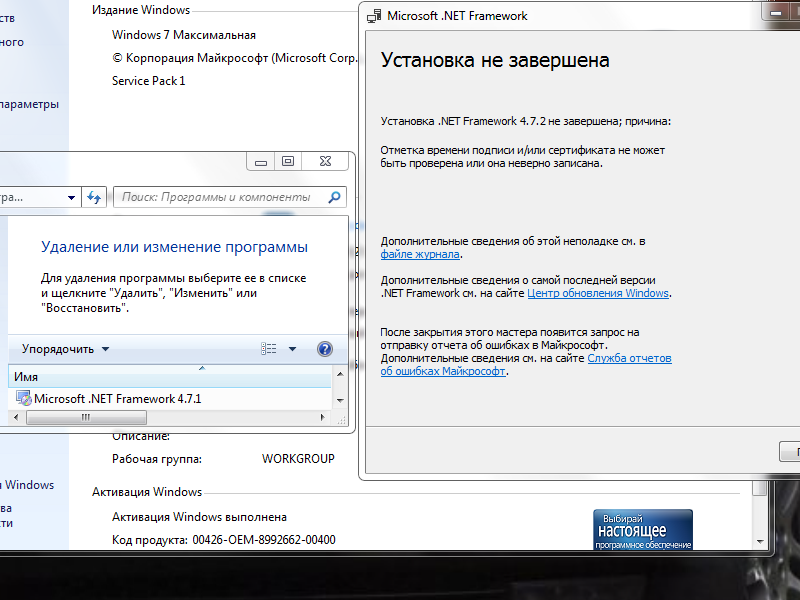The image size is (800, 600).
Task: Expand the address bar history dropdown arrow
Action: (71, 197)
